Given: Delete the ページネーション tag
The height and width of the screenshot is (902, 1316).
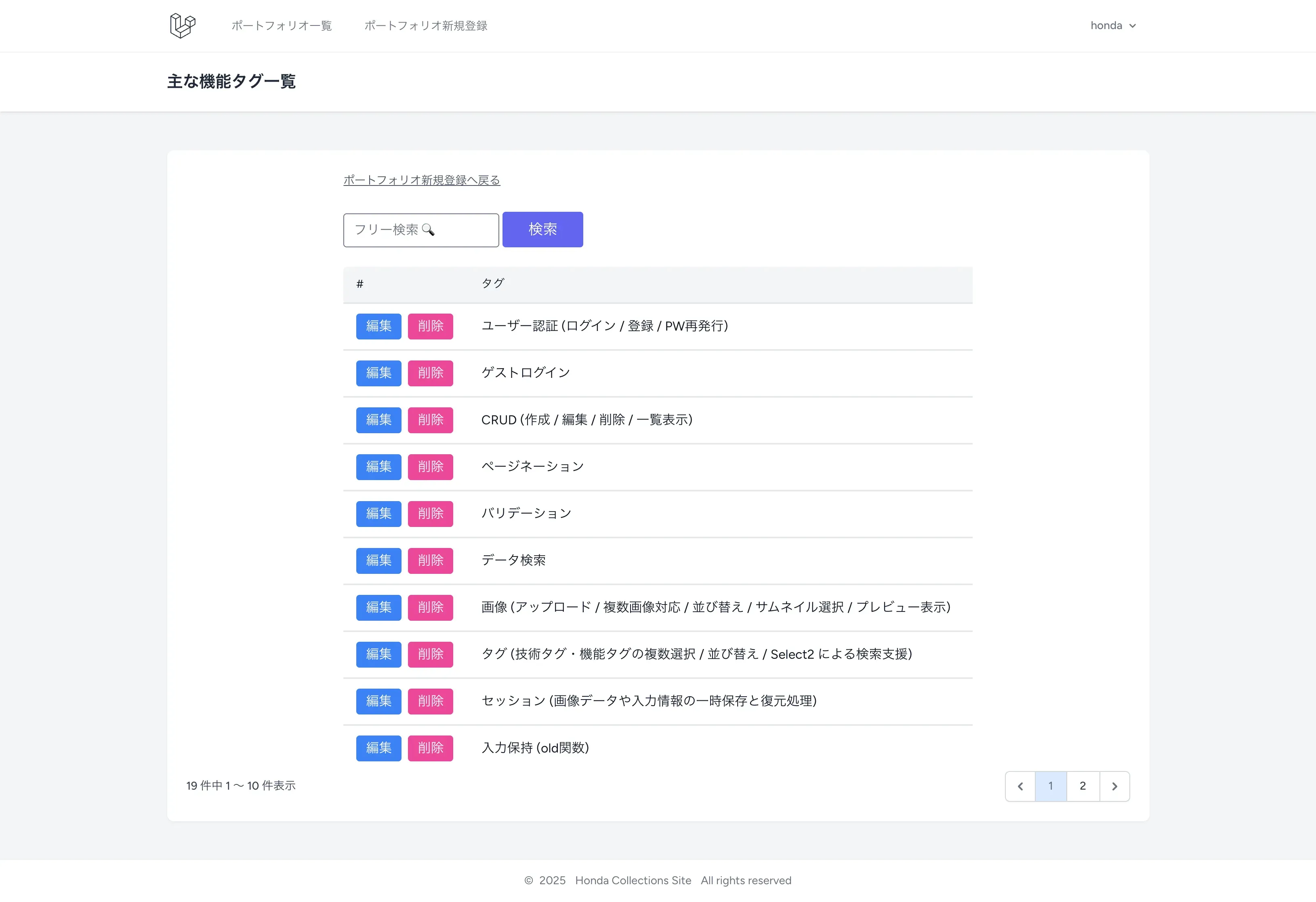Looking at the screenshot, I should (430, 466).
